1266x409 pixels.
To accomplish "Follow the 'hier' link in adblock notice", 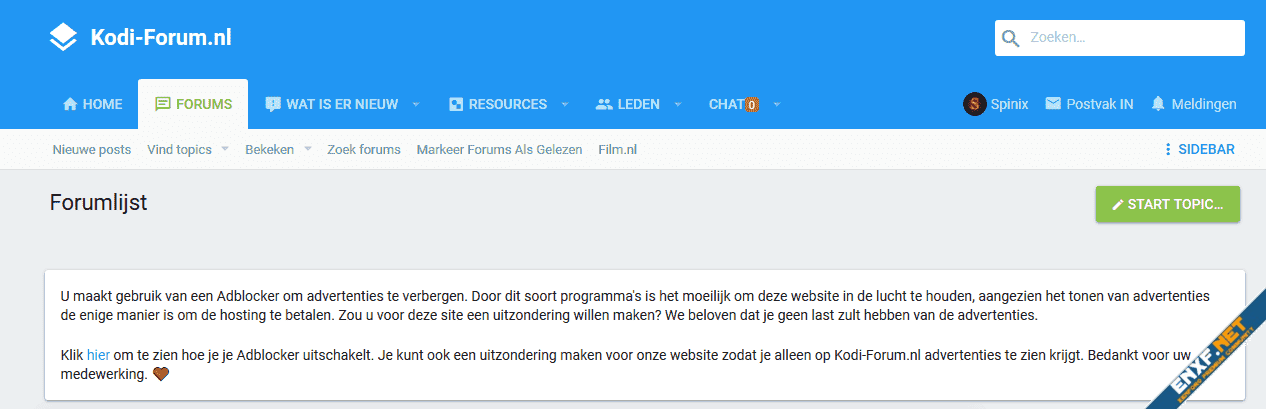I will [98, 354].
